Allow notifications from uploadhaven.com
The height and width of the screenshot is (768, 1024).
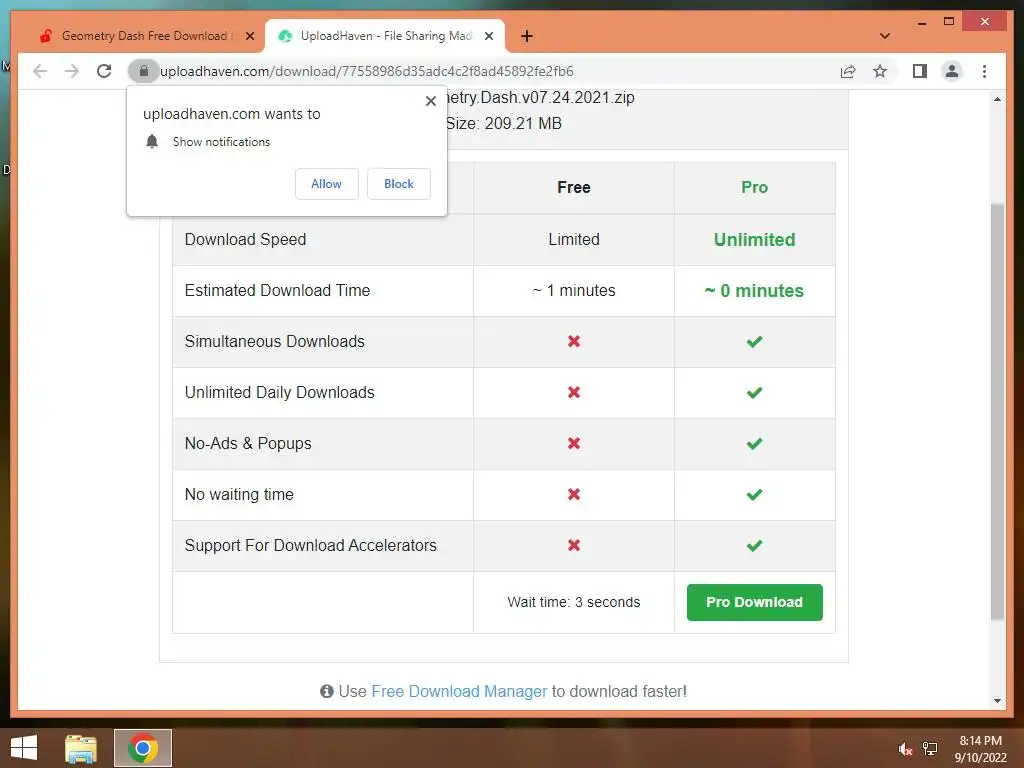point(327,184)
